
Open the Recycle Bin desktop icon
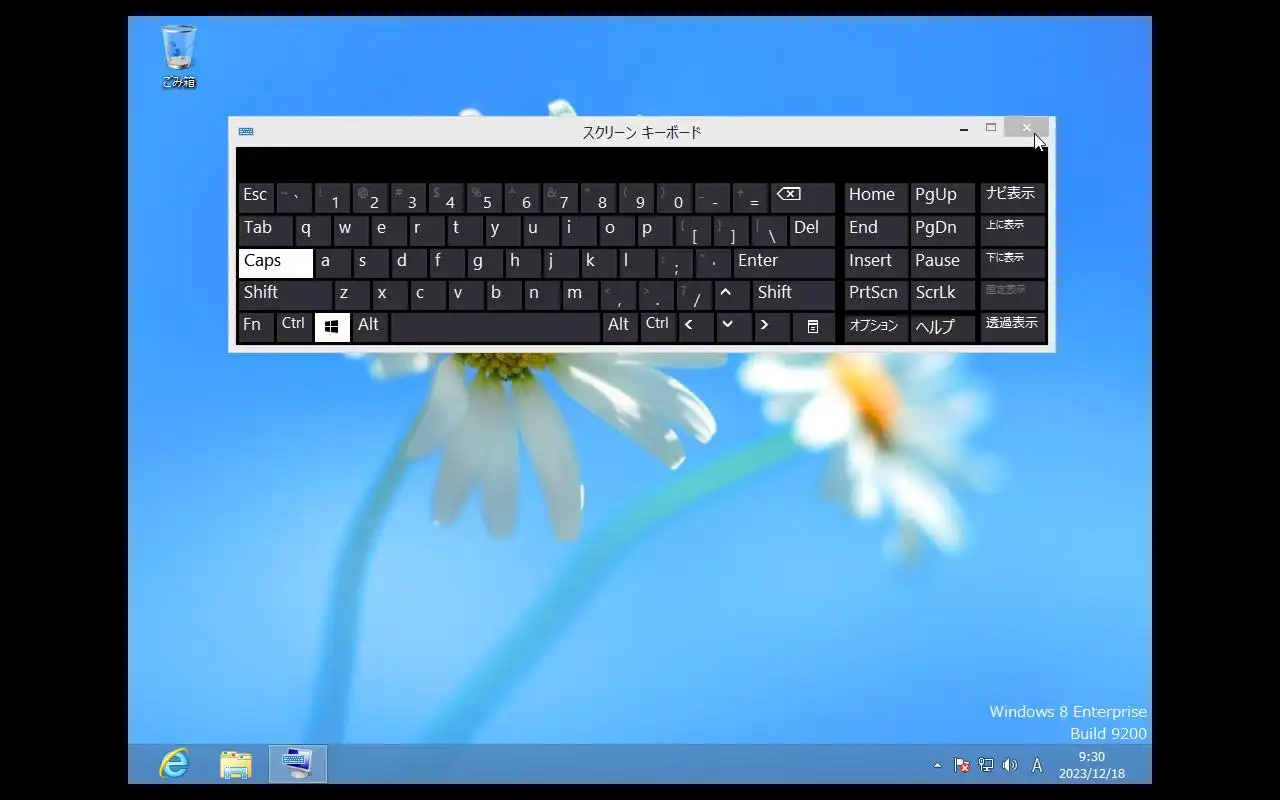click(x=179, y=58)
